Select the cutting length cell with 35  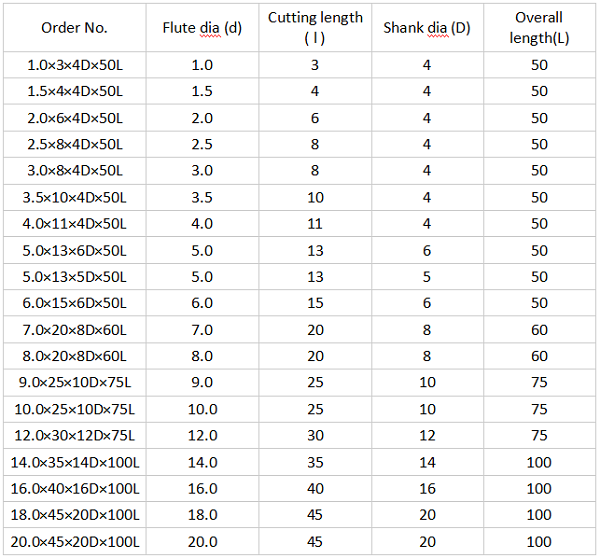pyautogui.click(x=314, y=463)
